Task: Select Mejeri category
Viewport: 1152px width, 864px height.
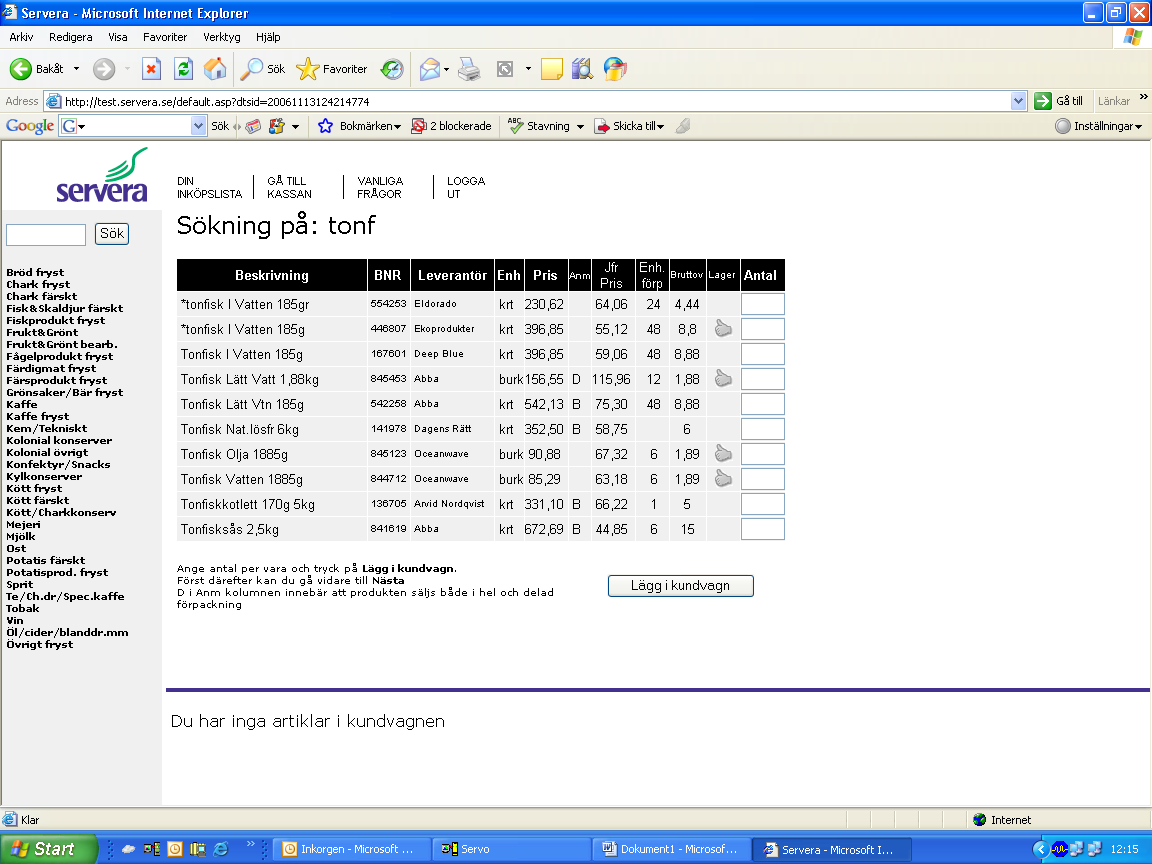Action: tap(24, 525)
